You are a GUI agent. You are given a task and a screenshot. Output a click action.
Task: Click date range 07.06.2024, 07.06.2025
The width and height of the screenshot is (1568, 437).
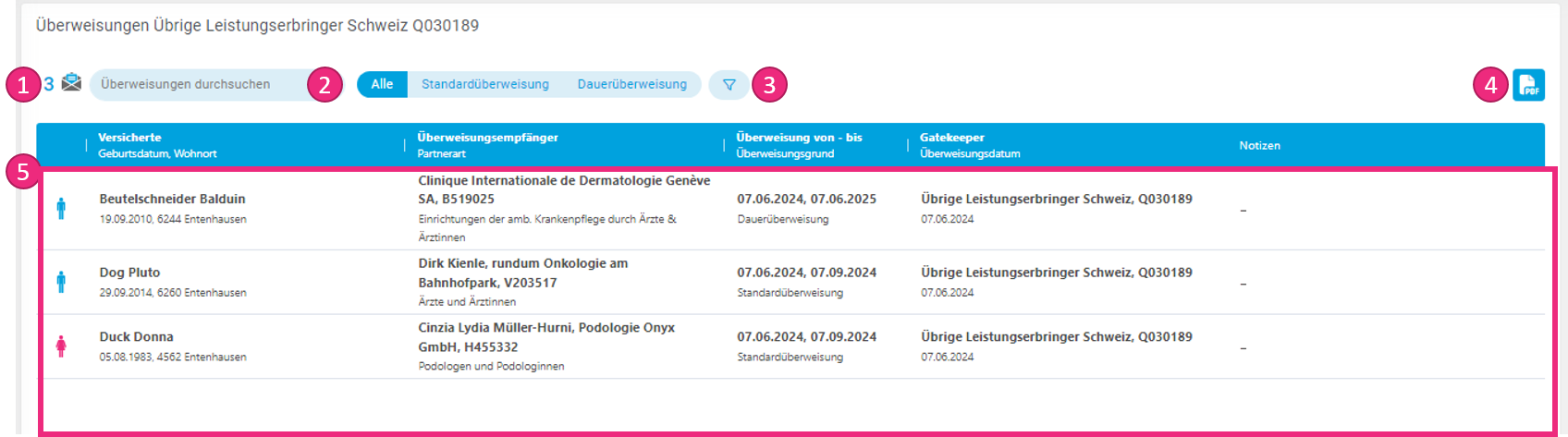click(806, 199)
